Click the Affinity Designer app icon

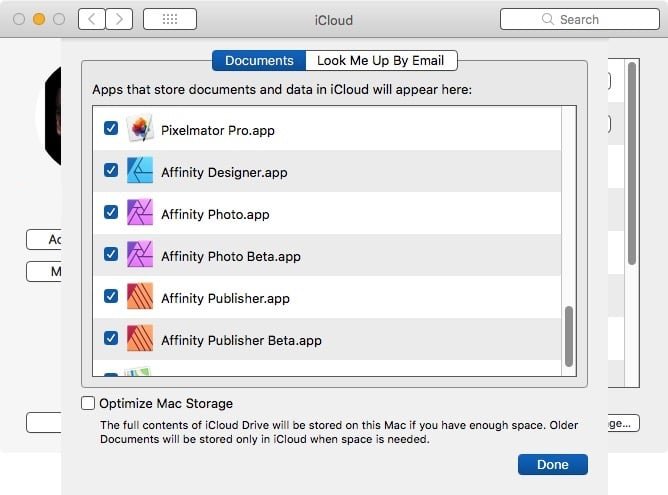[x=139, y=172]
